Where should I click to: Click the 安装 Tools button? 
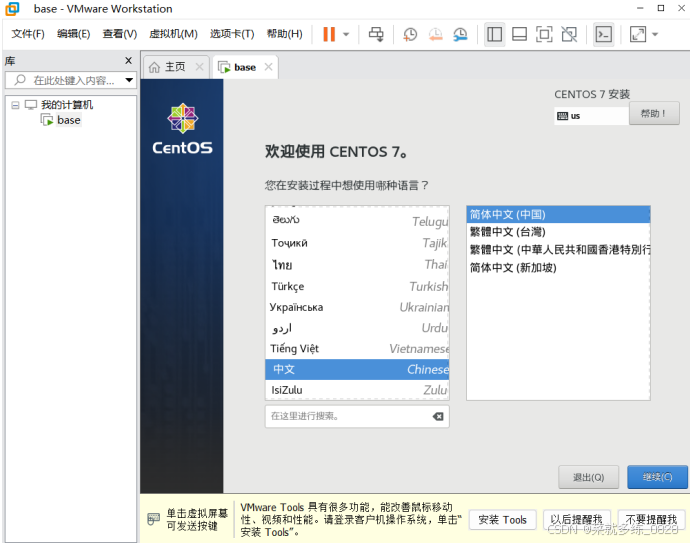pos(503,520)
